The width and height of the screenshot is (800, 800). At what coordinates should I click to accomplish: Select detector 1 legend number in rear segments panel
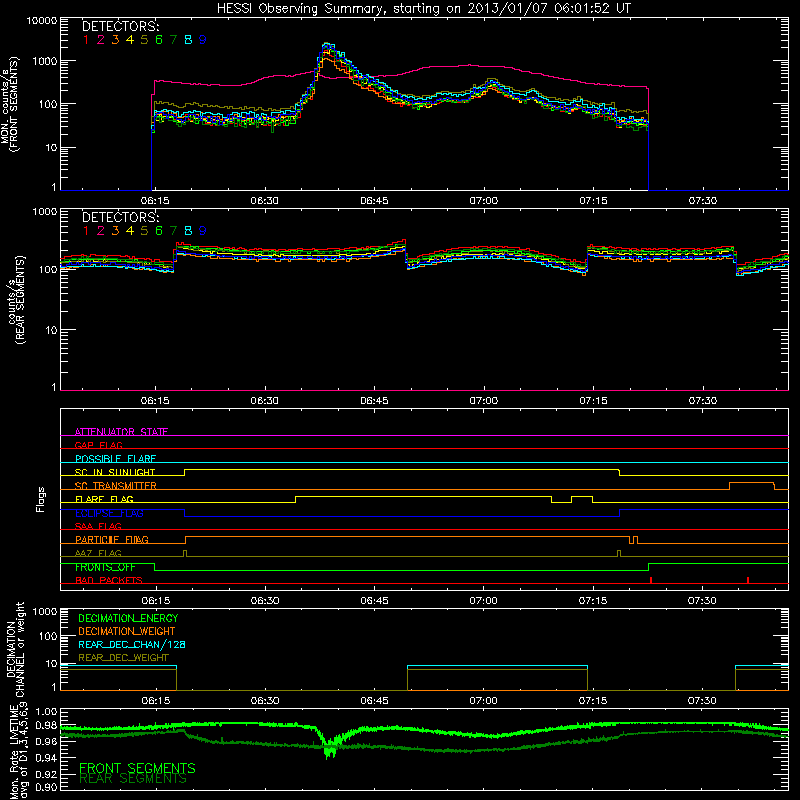[86, 231]
